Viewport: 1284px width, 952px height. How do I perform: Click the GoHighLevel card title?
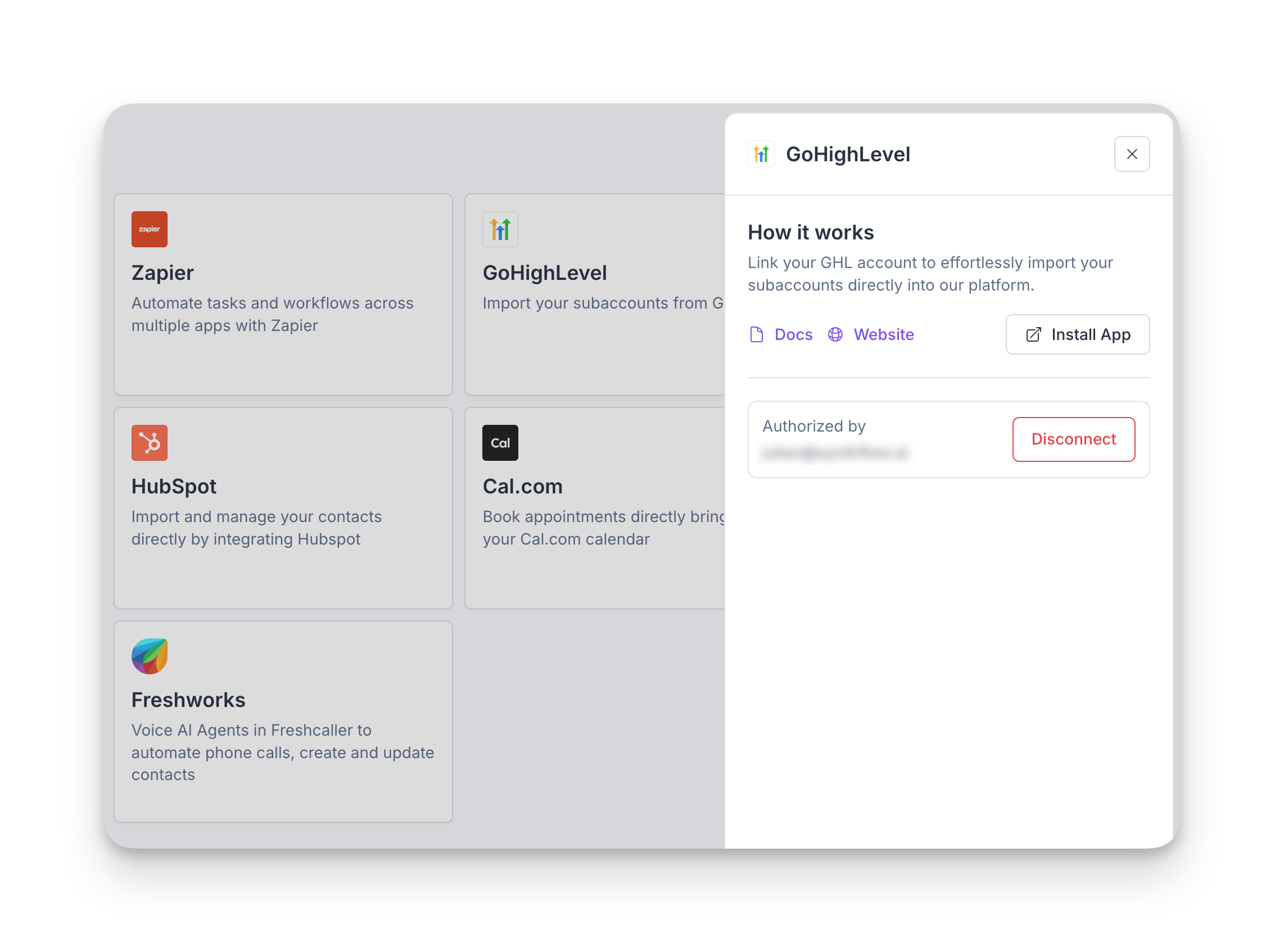tap(545, 273)
